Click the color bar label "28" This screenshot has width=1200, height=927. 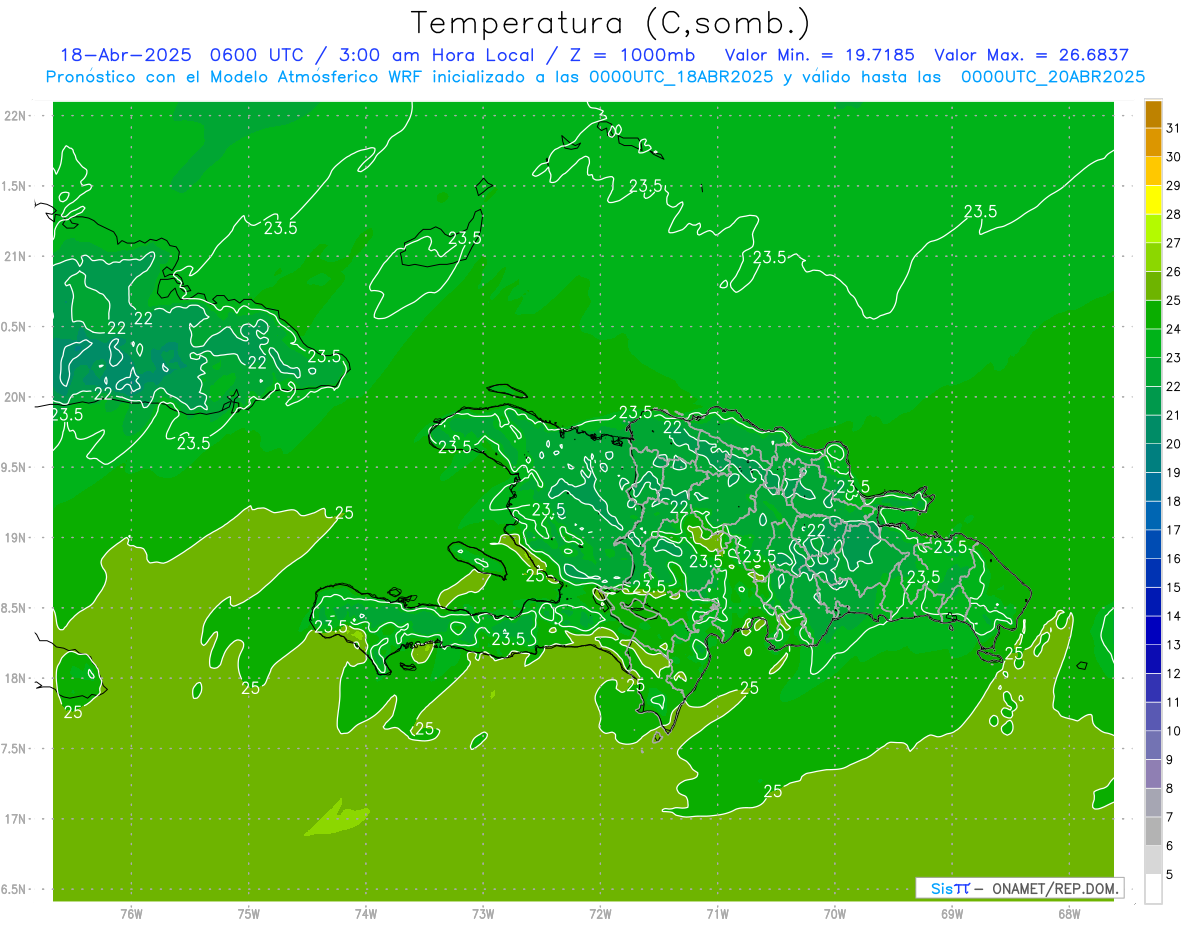click(1174, 215)
